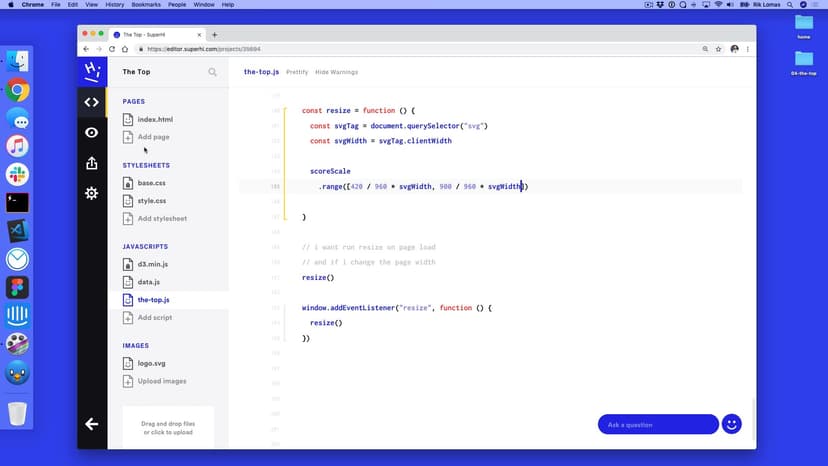Click the Ask a question field
Viewport: 828px width, 466px height.
pyautogui.click(x=657, y=424)
